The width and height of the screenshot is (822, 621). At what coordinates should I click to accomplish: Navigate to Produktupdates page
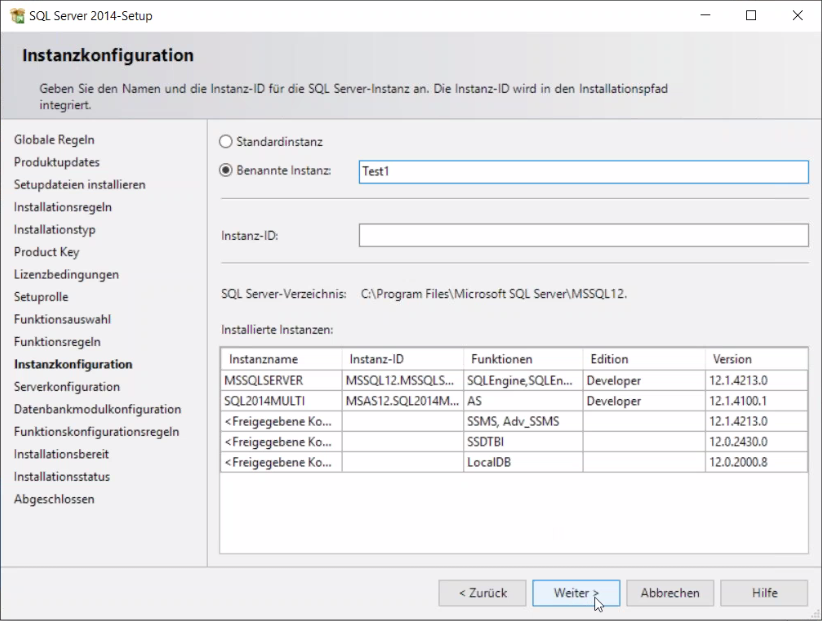coord(59,162)
